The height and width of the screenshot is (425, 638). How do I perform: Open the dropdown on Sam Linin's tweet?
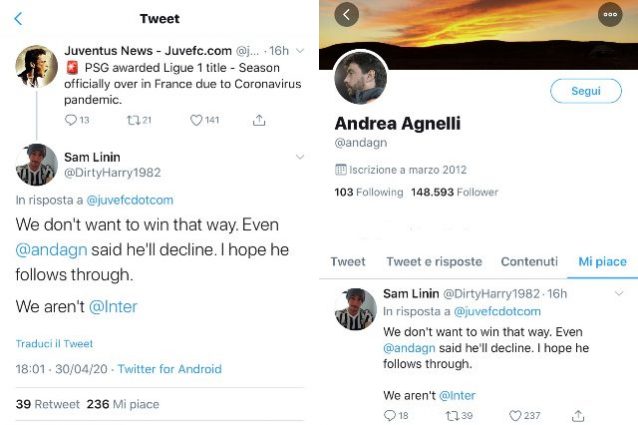pos(300,157)
